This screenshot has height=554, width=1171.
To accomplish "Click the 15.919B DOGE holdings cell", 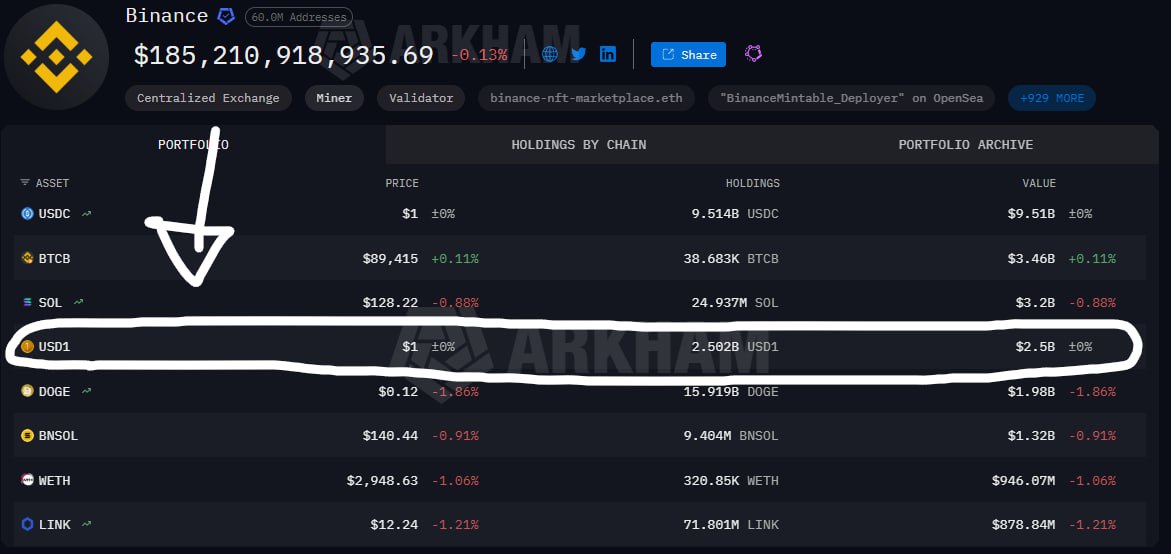I will (731, 391).
